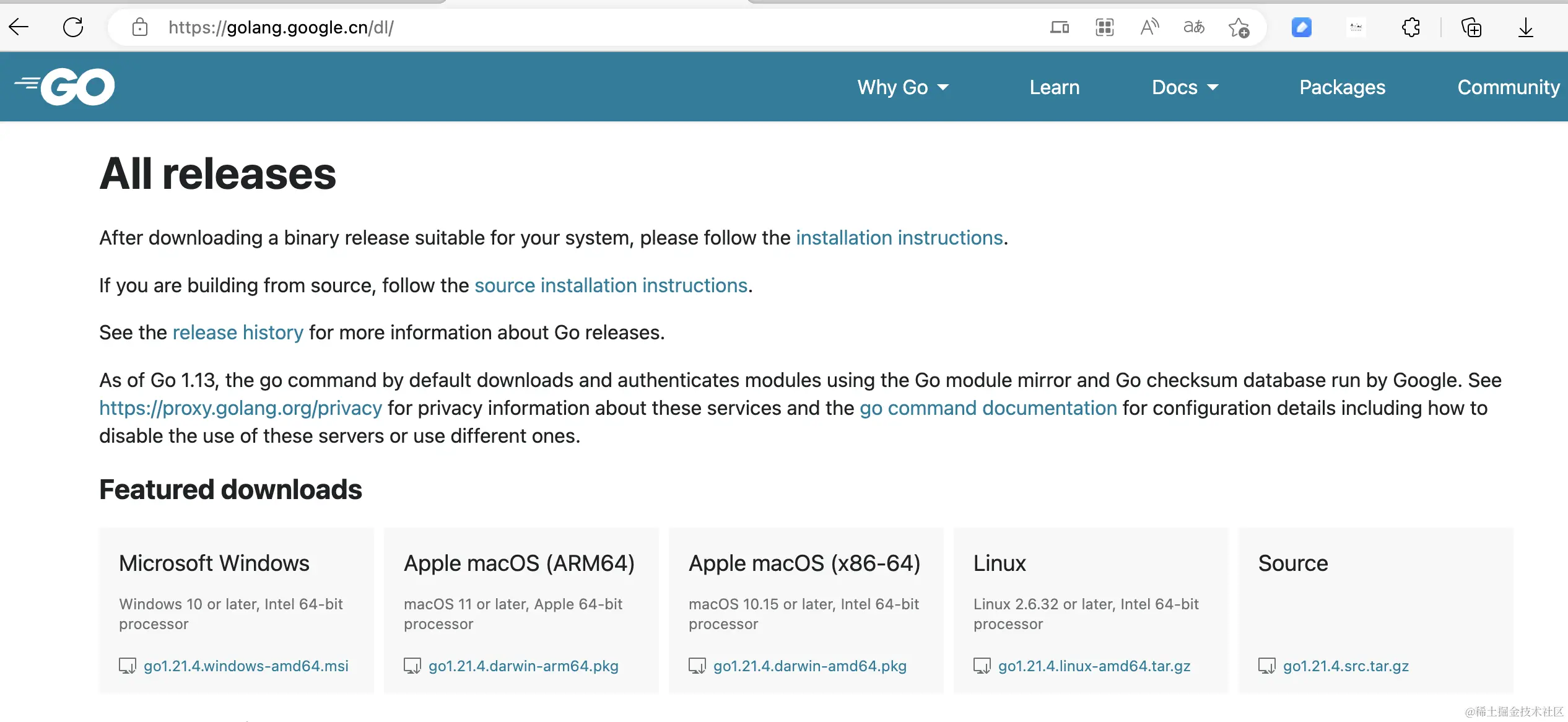The image size is (1568, 722).
Task: Add page to favorites star icon
Action: pyautogui.click(x=1239, y=27)
